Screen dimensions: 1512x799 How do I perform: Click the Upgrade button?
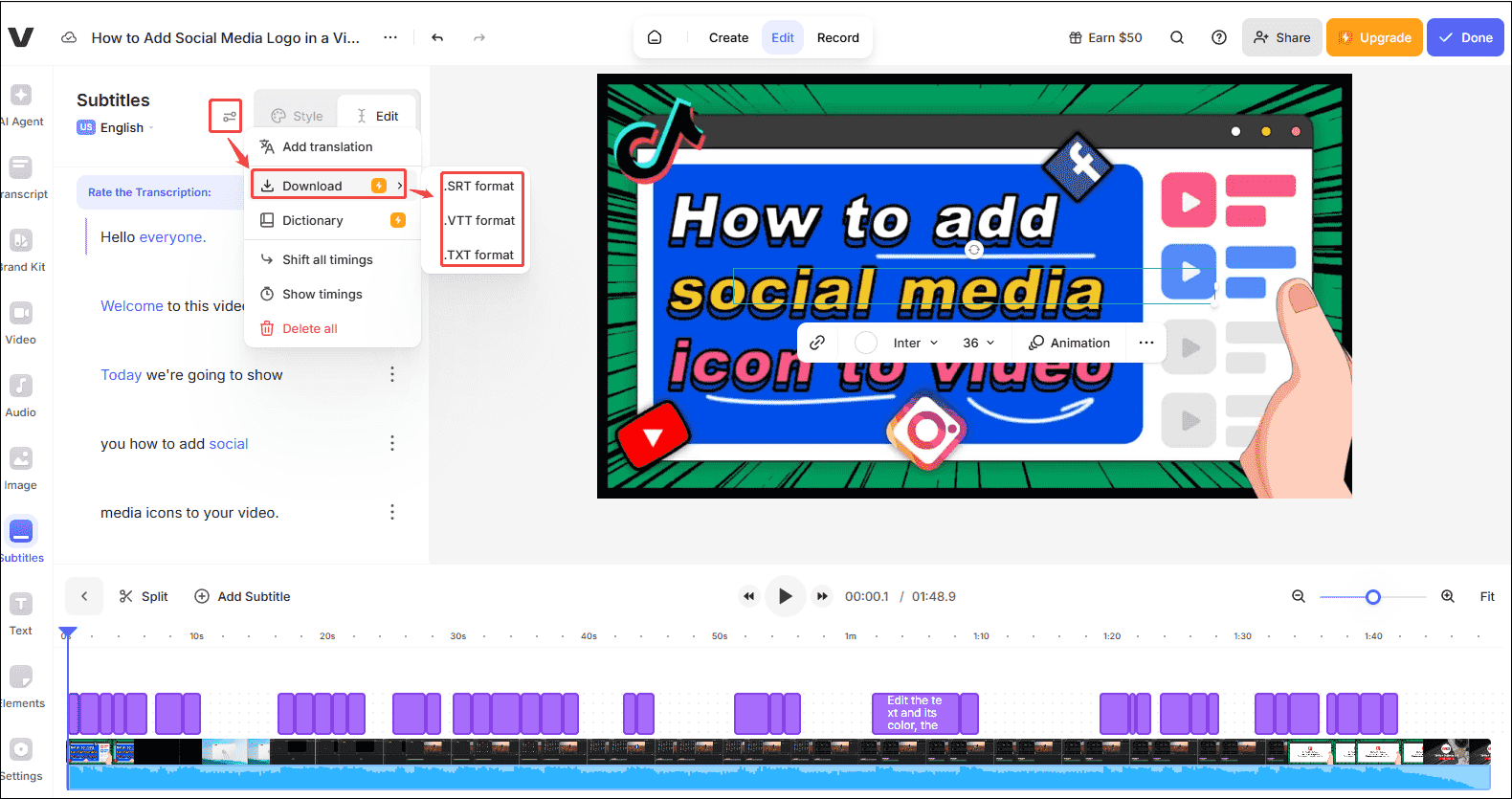(x=1373, y=38)
